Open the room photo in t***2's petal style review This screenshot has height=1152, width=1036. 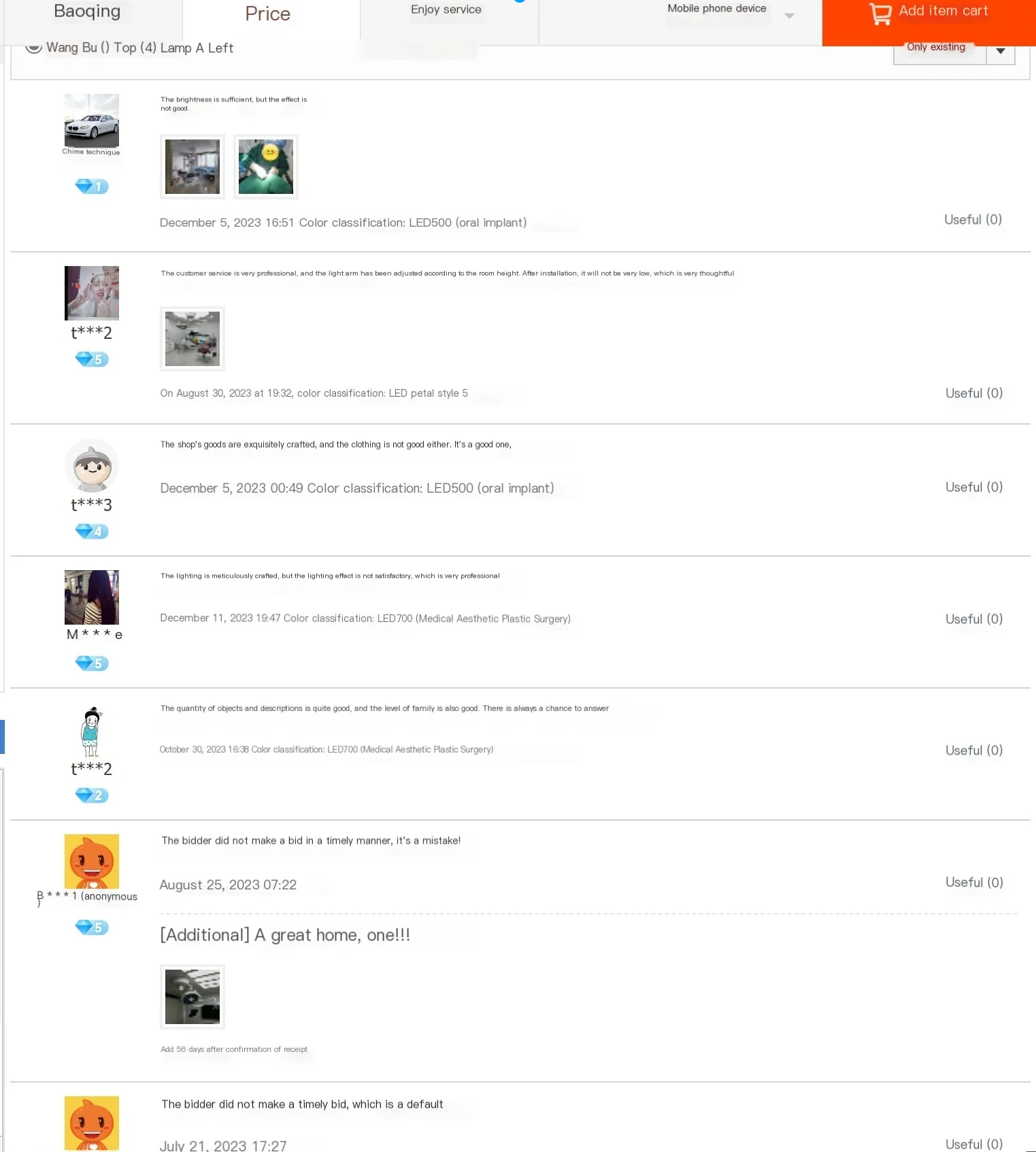(193, 339)
